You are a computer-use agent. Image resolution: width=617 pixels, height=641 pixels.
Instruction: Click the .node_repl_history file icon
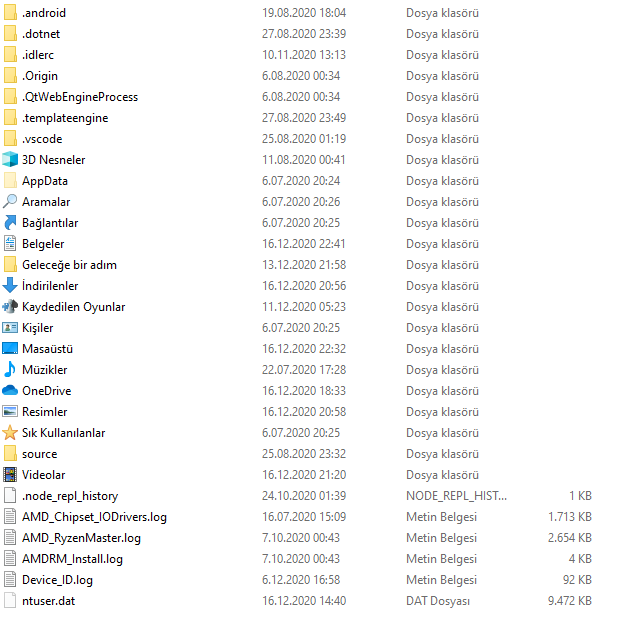coord(10,496)
